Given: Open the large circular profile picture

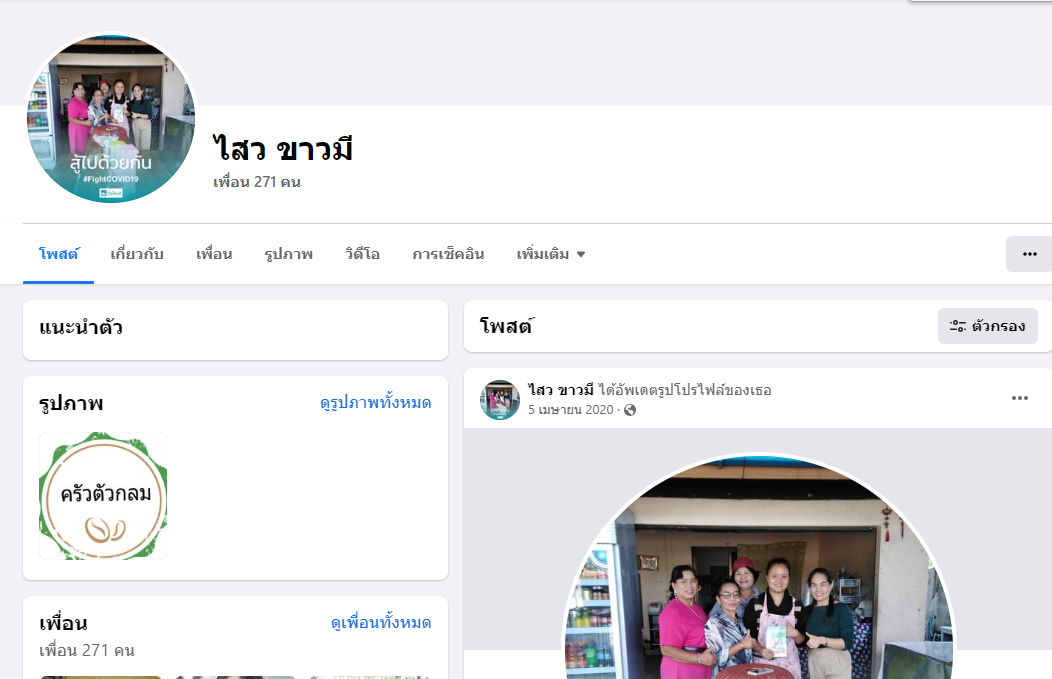Looking at the screenshot, I should (x=111, y=118).
